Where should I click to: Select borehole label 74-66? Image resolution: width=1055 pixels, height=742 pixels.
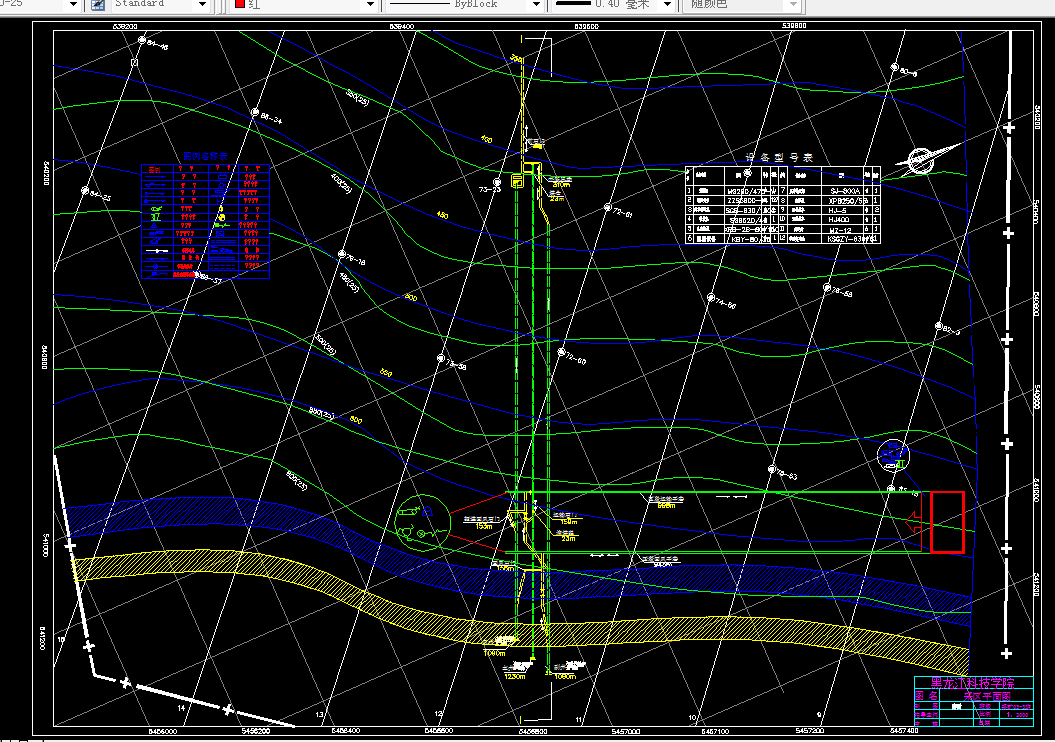click(x=726, y=303)
